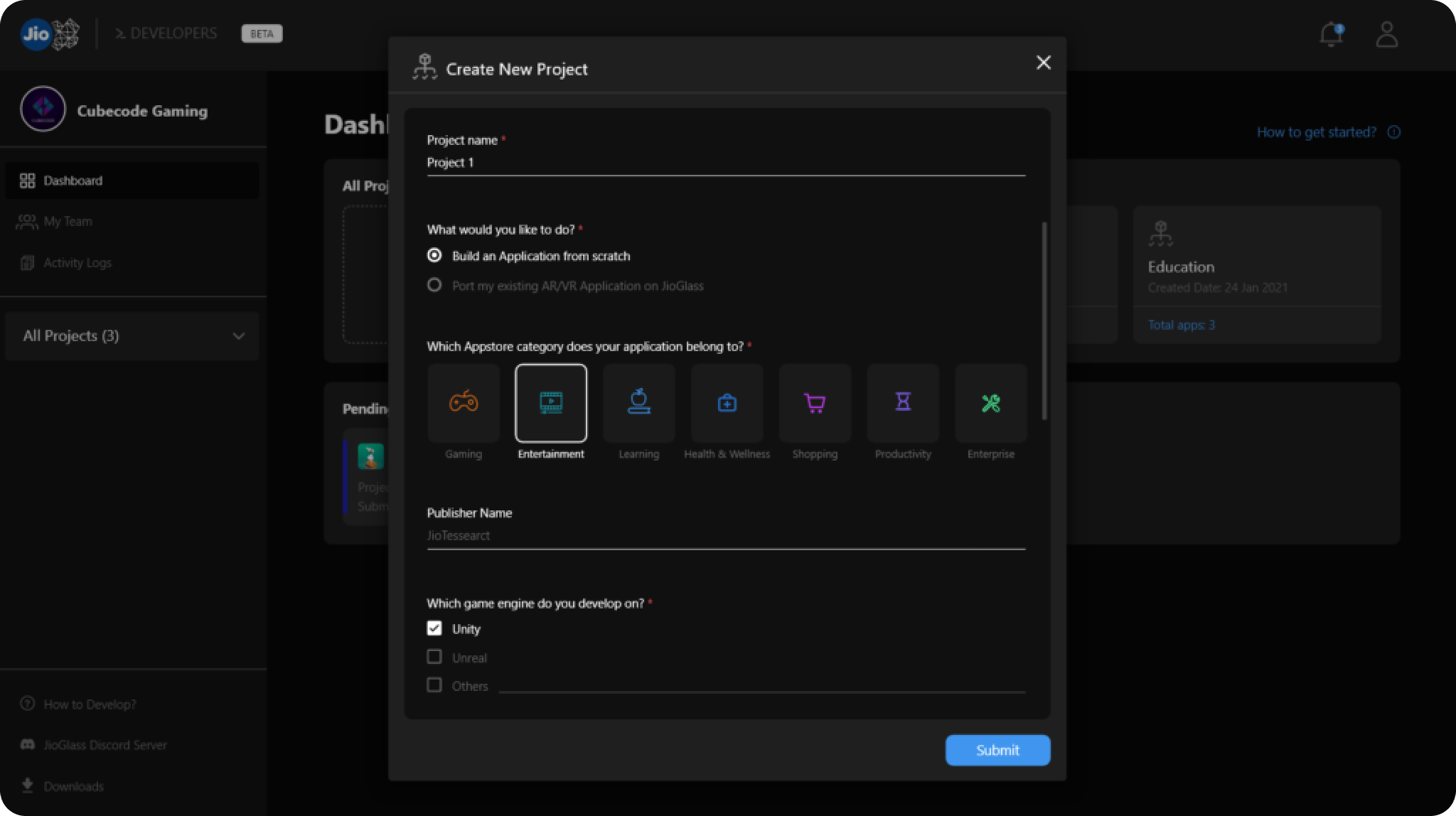Viewport: 1456px width, 816px height.
Task: Open Dashboard in the sidebar
Action: click(x=132, y=181)
